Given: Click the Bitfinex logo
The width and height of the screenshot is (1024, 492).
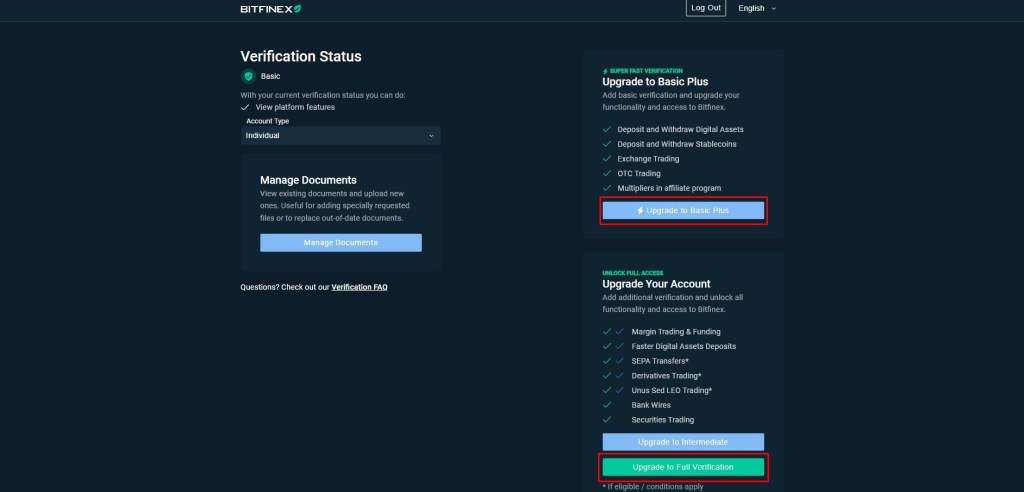Looking at the screenshot, I should coord(270,8).
